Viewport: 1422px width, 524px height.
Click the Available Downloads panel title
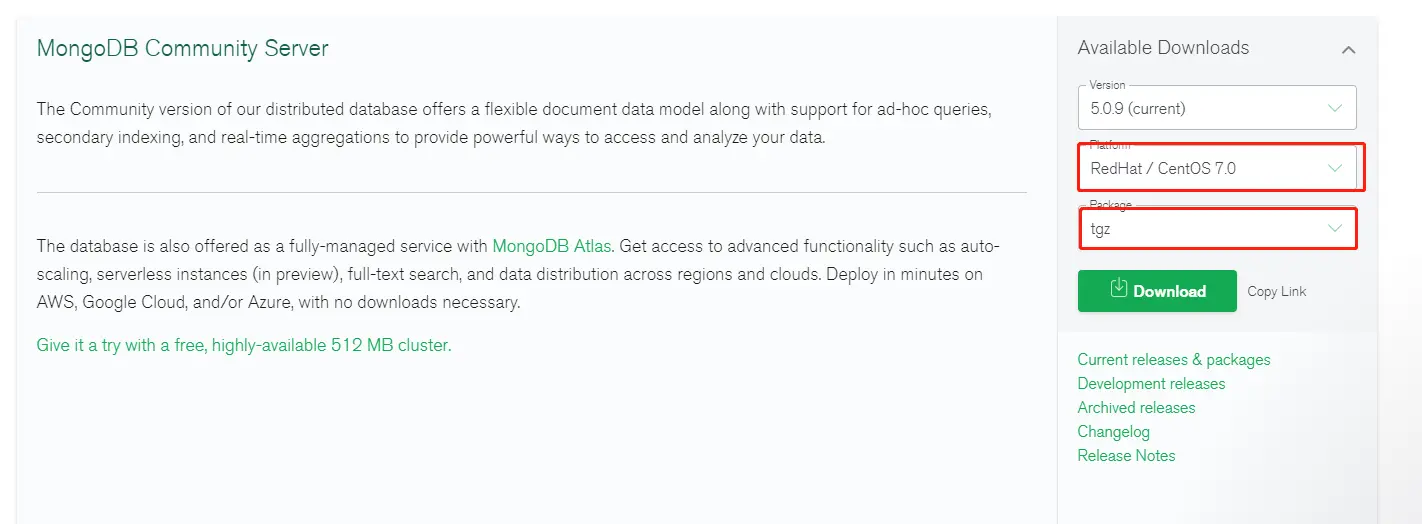(x=1163, y=48)
